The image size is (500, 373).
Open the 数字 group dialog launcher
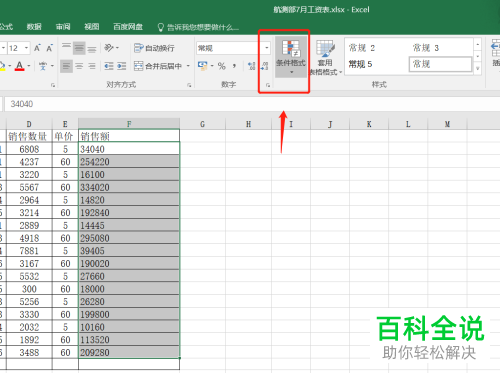[268, 85]
